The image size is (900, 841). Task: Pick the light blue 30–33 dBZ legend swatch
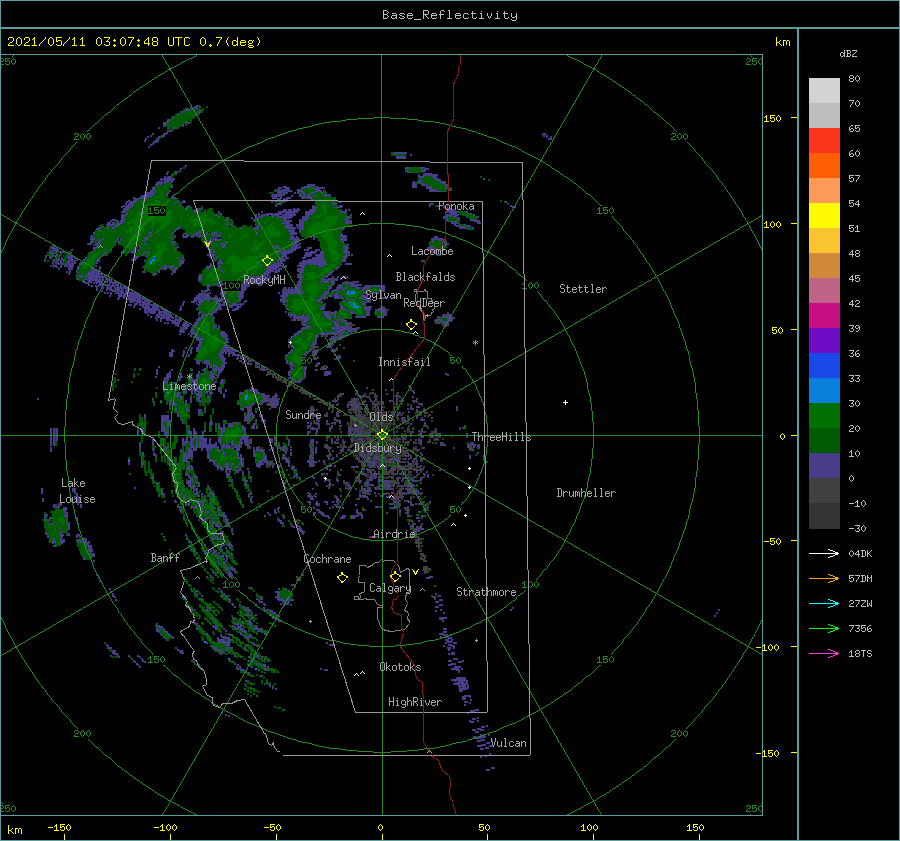click(824, 390)
